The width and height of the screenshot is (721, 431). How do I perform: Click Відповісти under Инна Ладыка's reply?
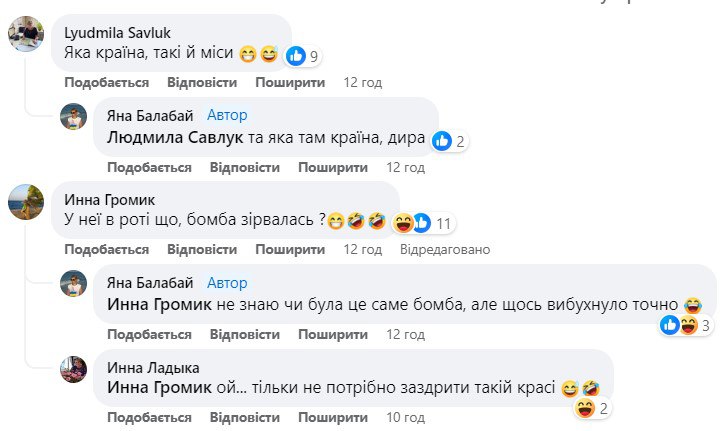[x=245, y=416]
